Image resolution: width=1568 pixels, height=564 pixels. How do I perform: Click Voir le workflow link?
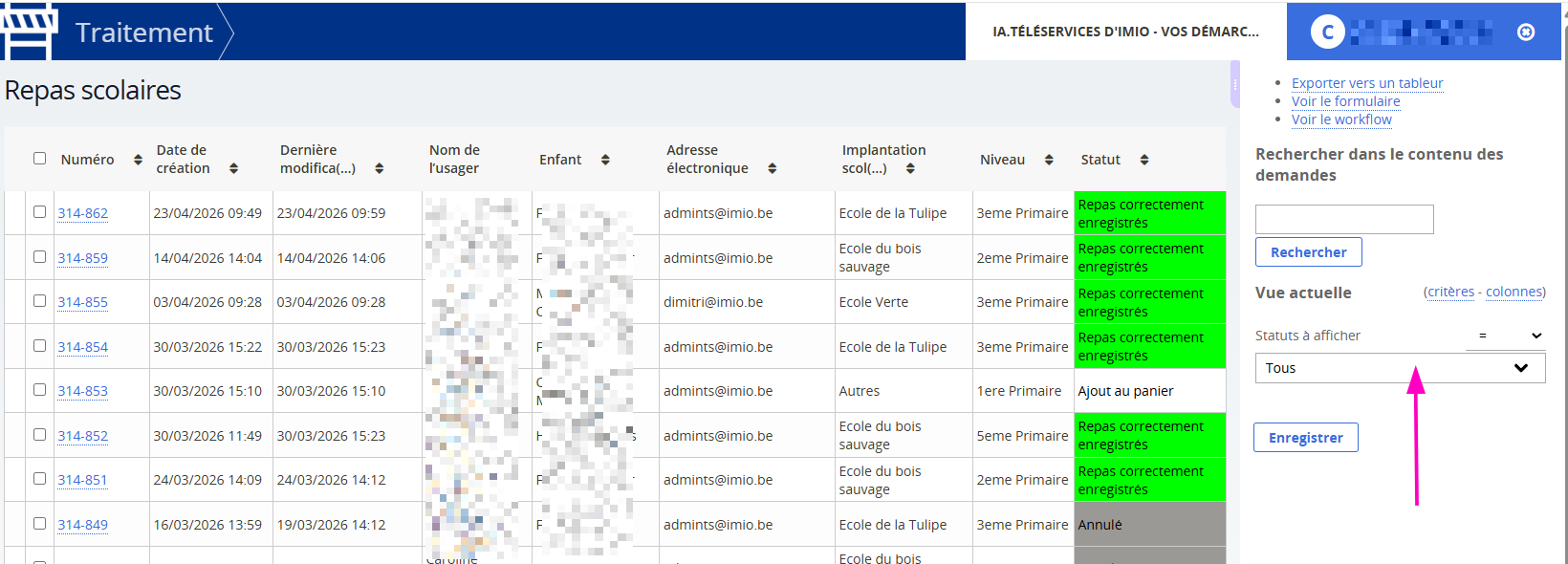(1341, 119)
